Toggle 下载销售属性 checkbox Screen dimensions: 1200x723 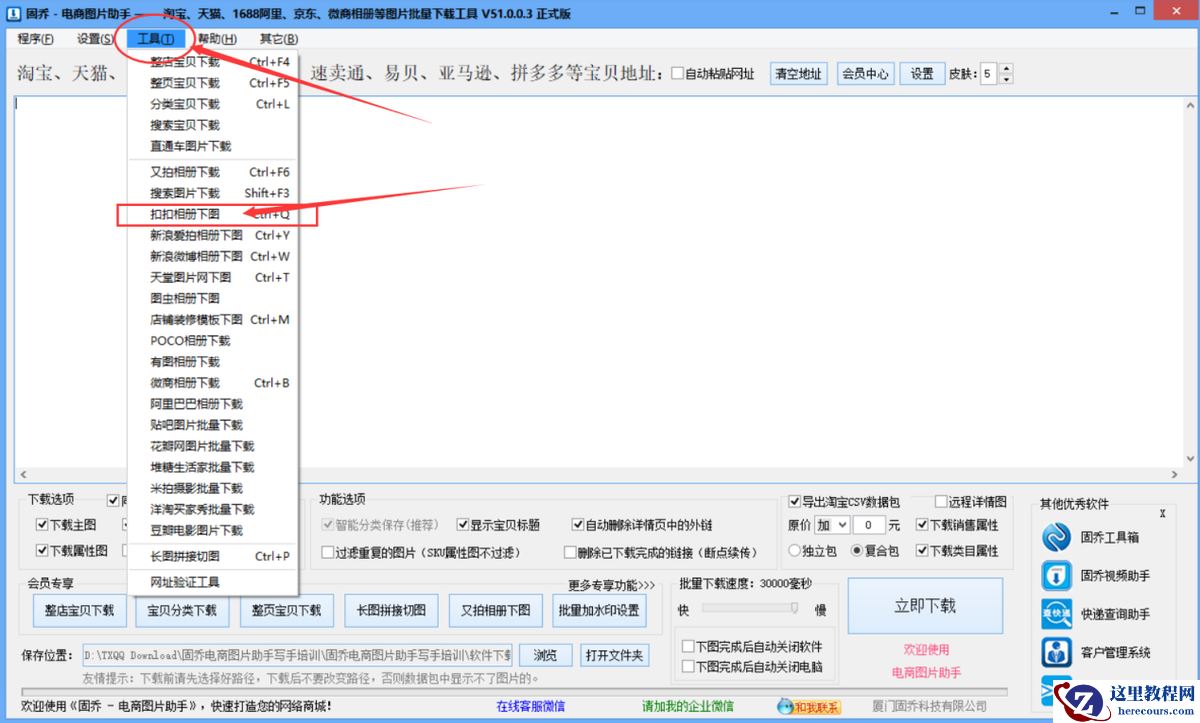[x=921, y=525]
